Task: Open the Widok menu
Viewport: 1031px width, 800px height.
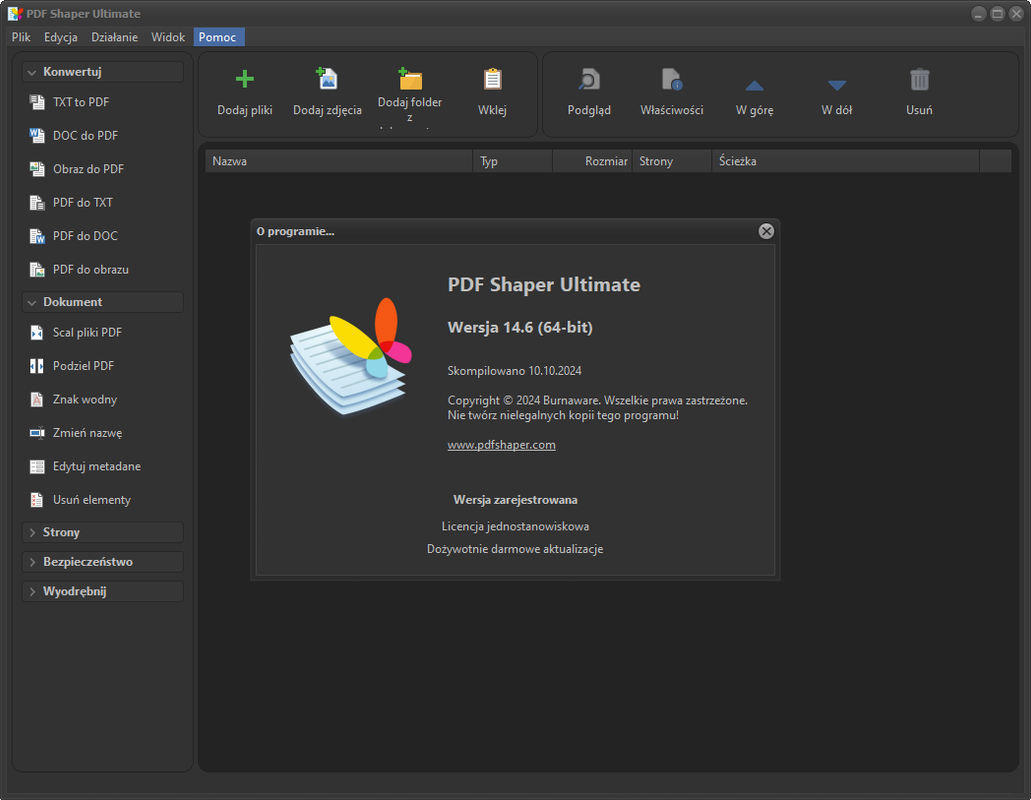Action: pyautogui.click(x=168, y=37)
